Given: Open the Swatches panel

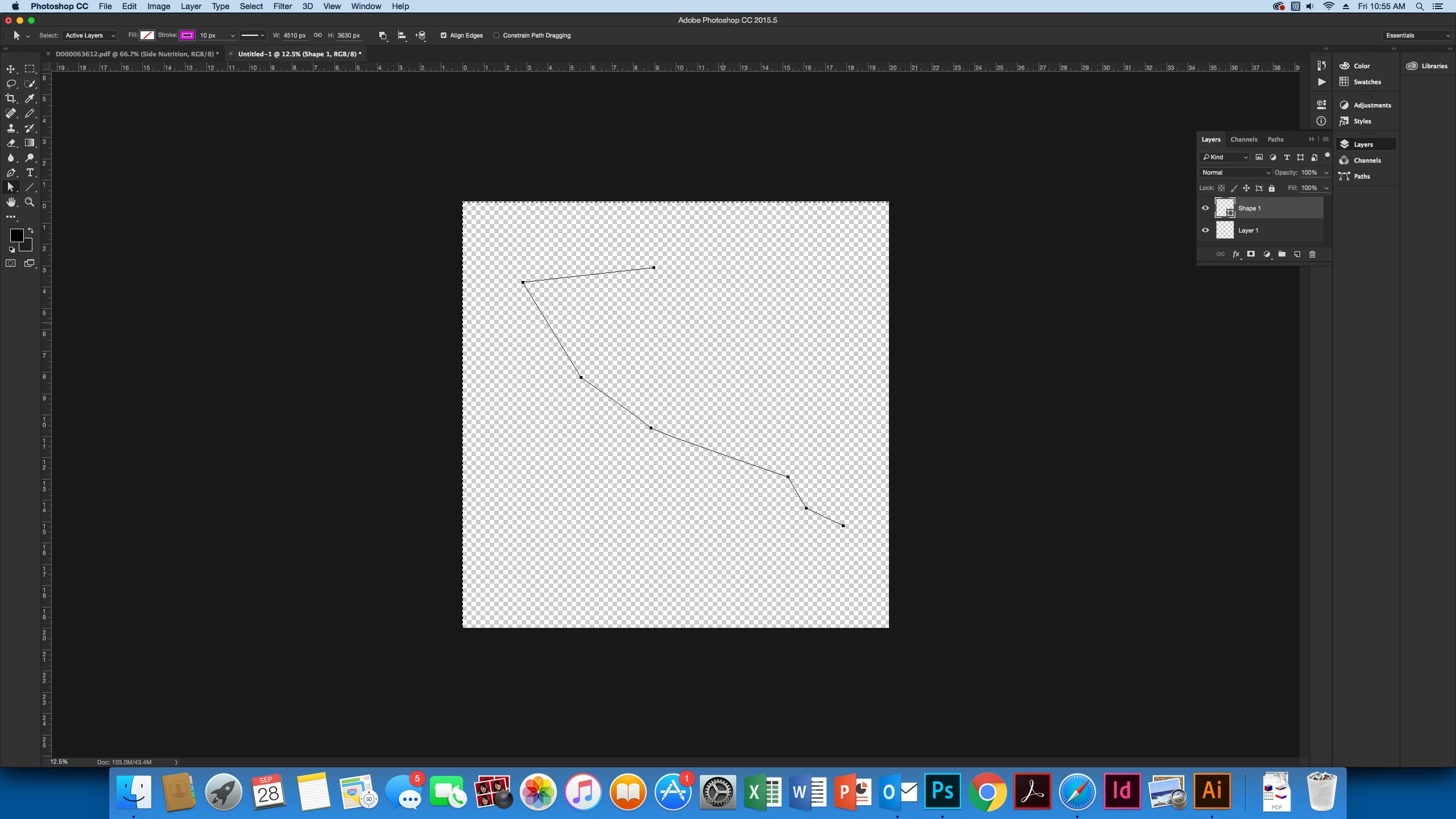Looking at the screenshot, I should [1367, 82].
